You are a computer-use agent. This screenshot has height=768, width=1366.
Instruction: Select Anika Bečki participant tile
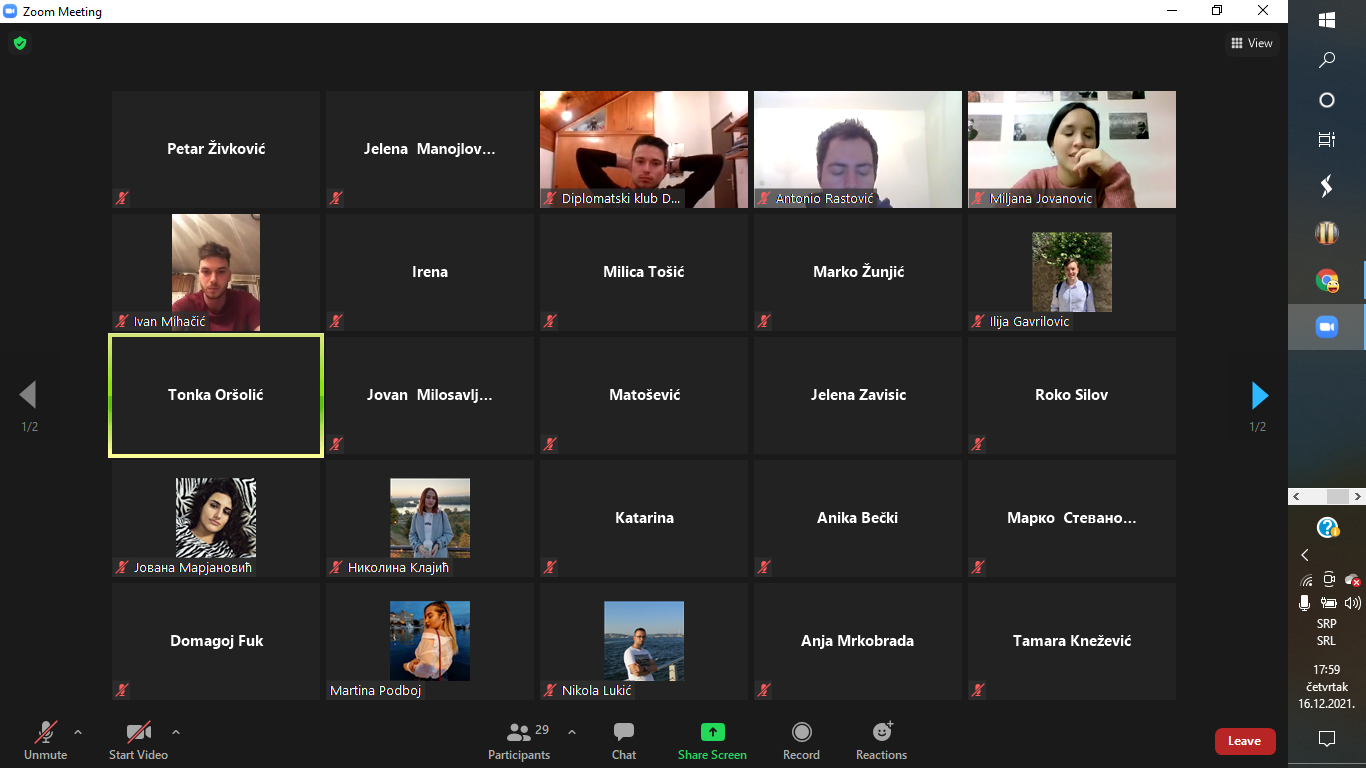(858, 518)
